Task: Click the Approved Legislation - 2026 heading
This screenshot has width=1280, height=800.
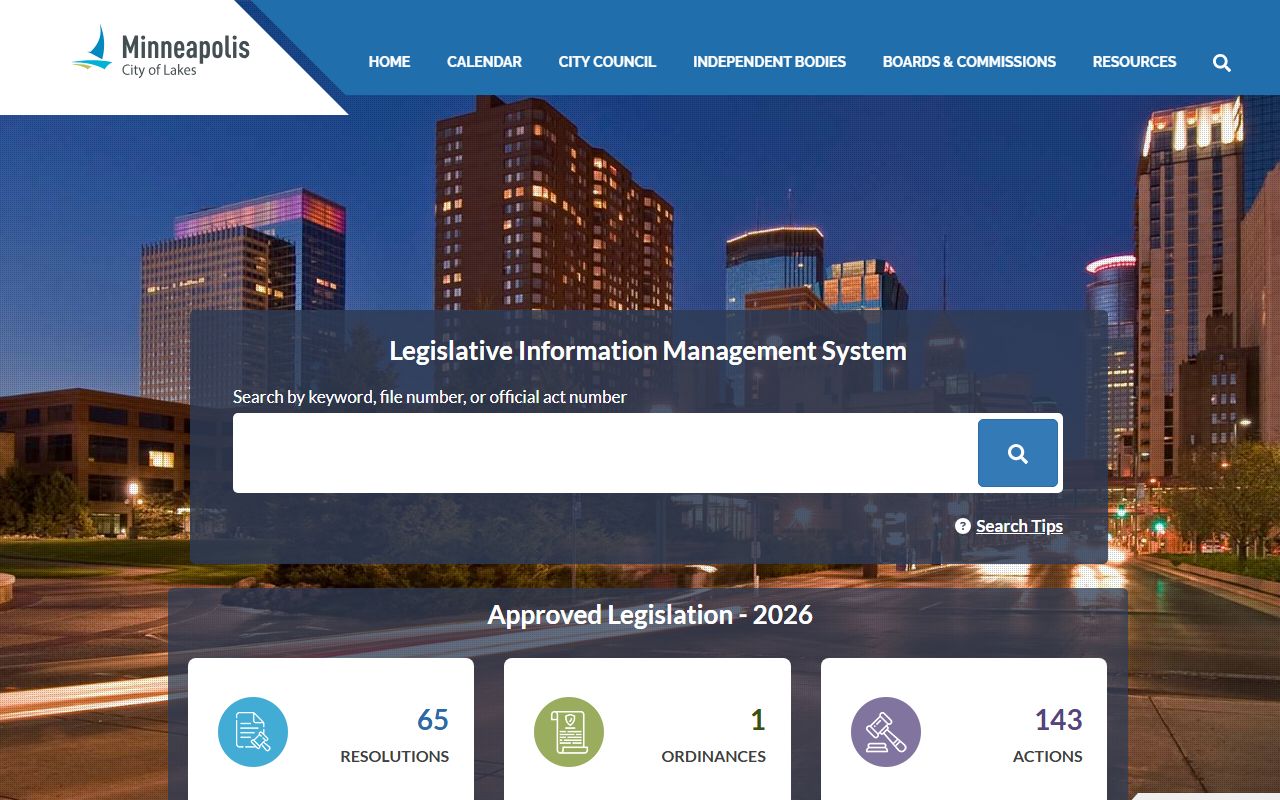Action: pos(650,615)
